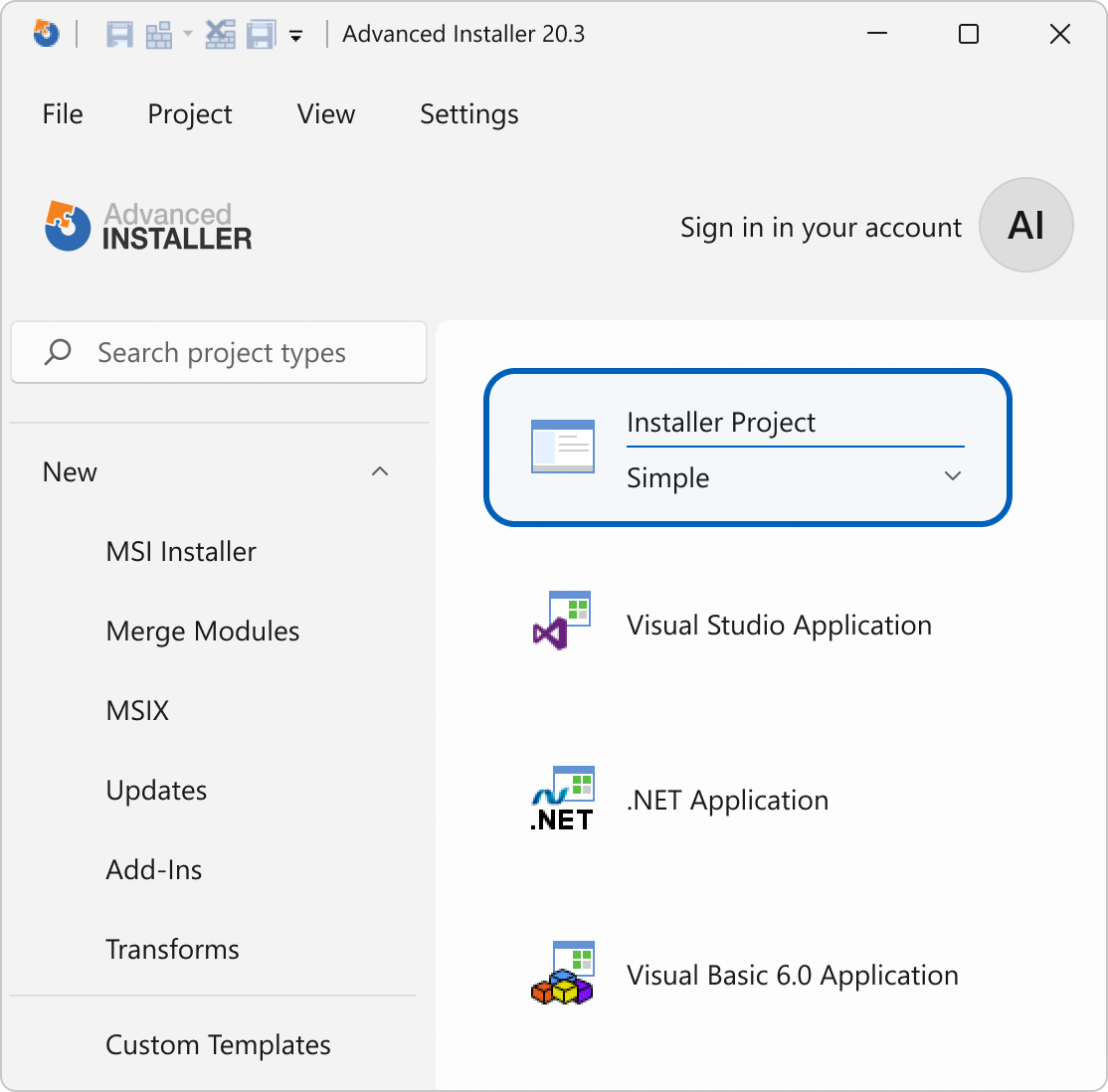
Task: Select MSI Installer category
Action: 181,551
